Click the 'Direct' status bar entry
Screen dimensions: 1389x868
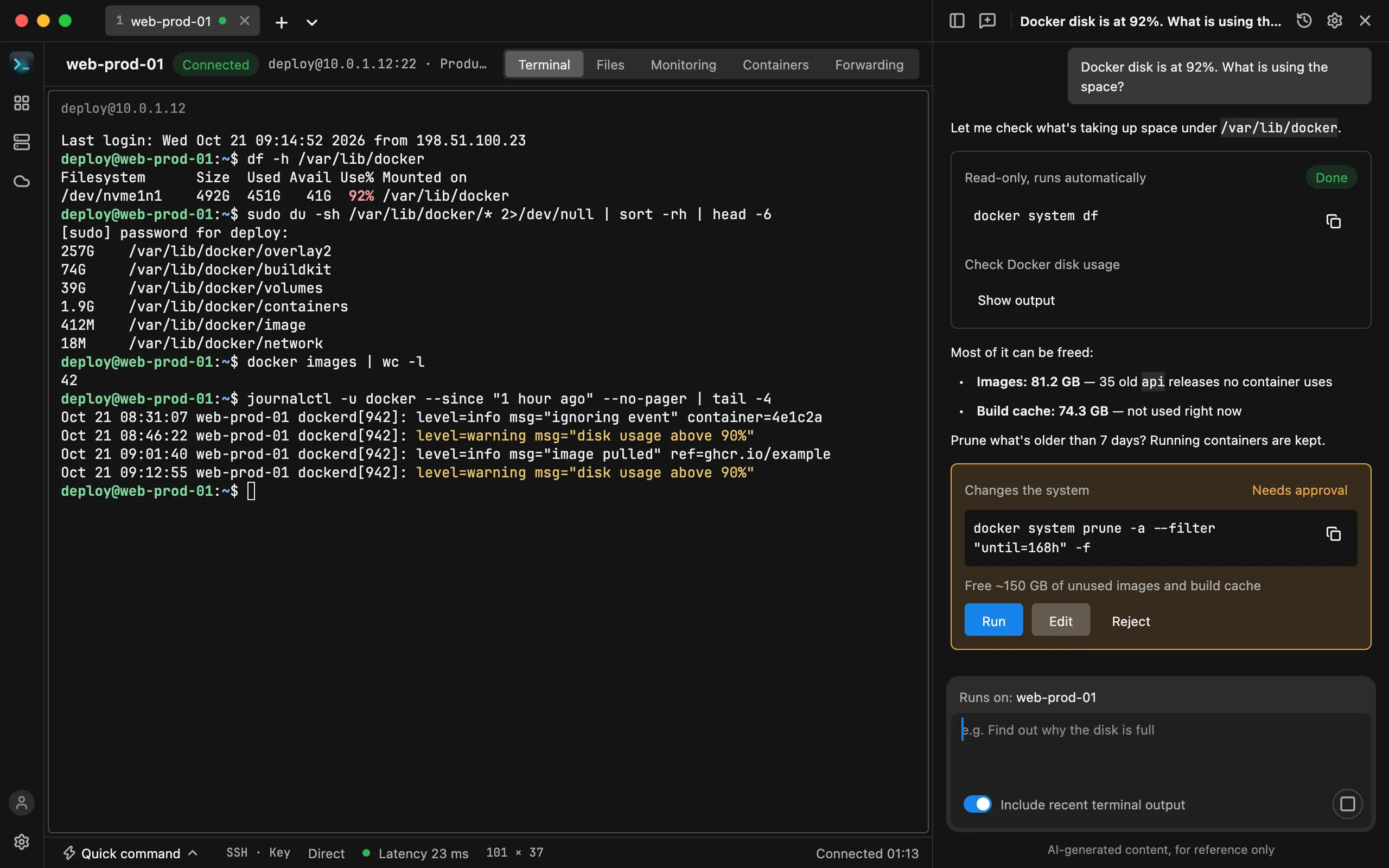tap(326, 853)
